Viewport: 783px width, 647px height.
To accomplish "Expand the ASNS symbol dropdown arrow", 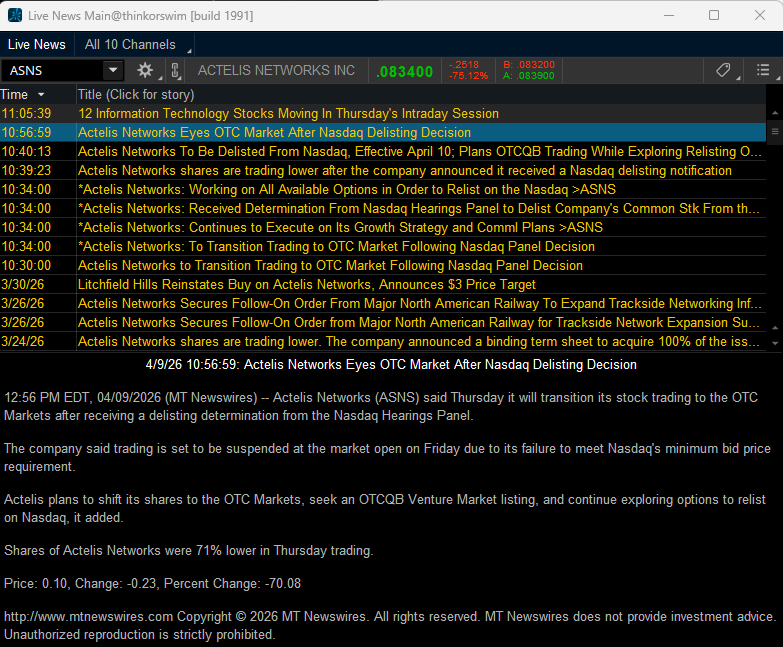I will point(113,70).
